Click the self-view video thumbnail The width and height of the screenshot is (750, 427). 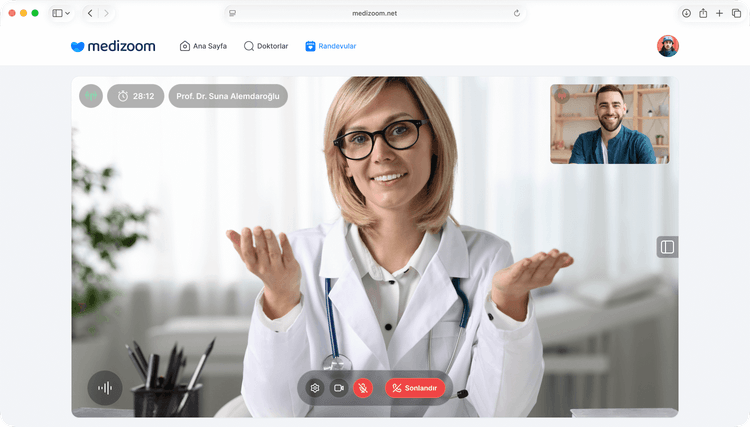[609, 124]
